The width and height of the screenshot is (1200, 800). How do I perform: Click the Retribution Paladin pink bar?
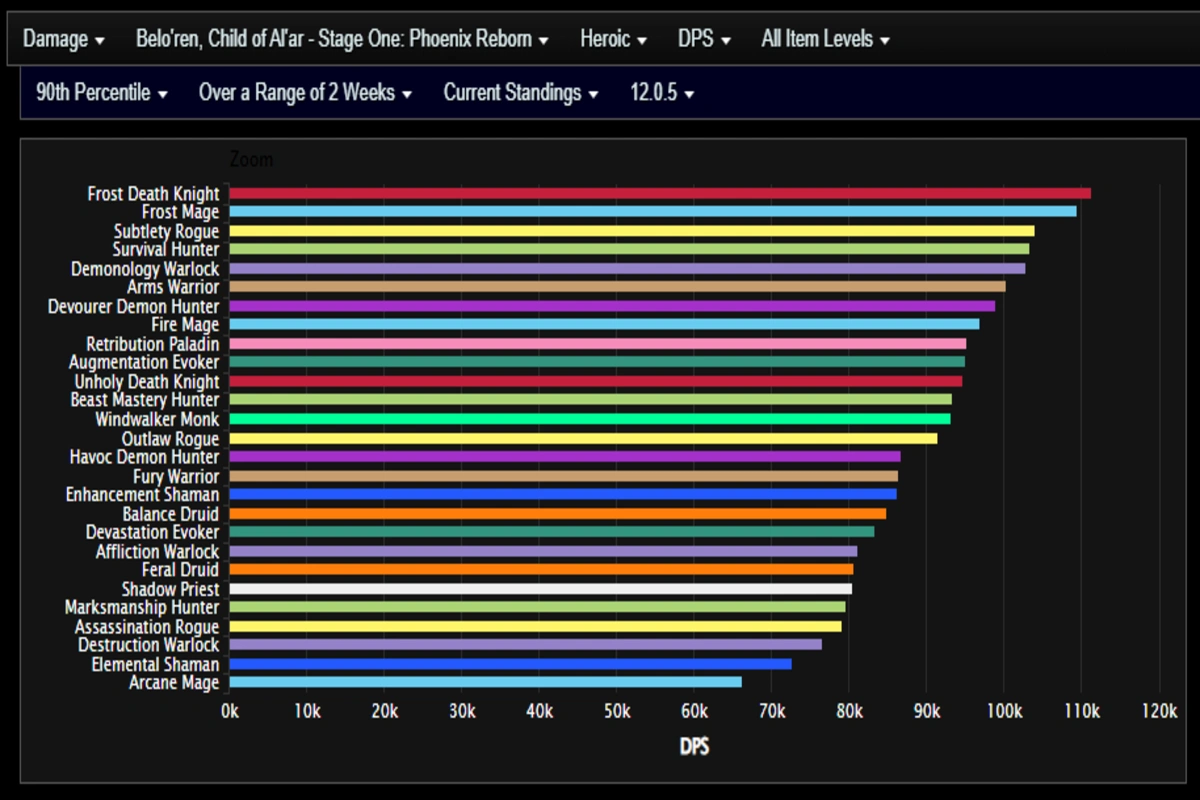click(x=598, y=343)
